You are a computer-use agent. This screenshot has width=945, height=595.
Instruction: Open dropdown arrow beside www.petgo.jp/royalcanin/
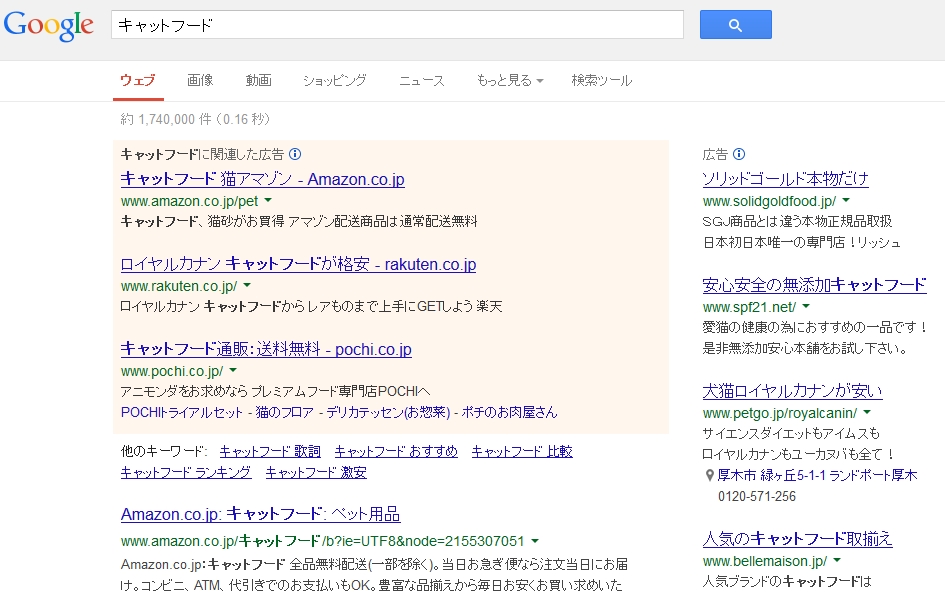pos(867,412)
